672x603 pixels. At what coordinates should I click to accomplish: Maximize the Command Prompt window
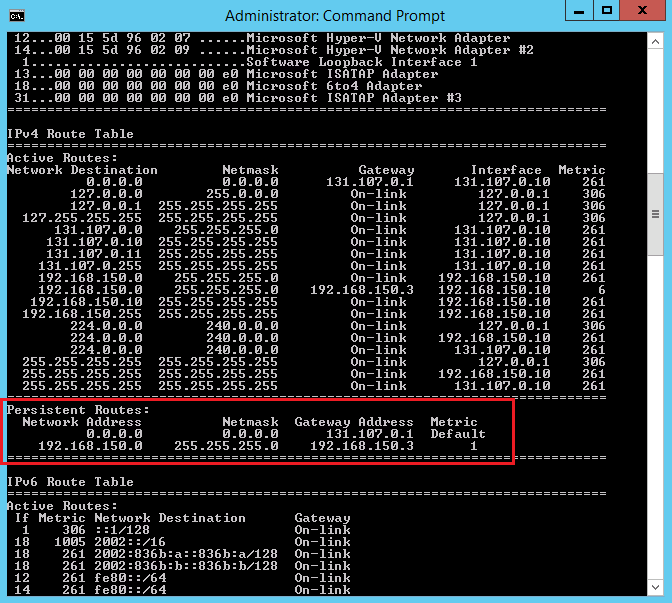tap(606, 10)
